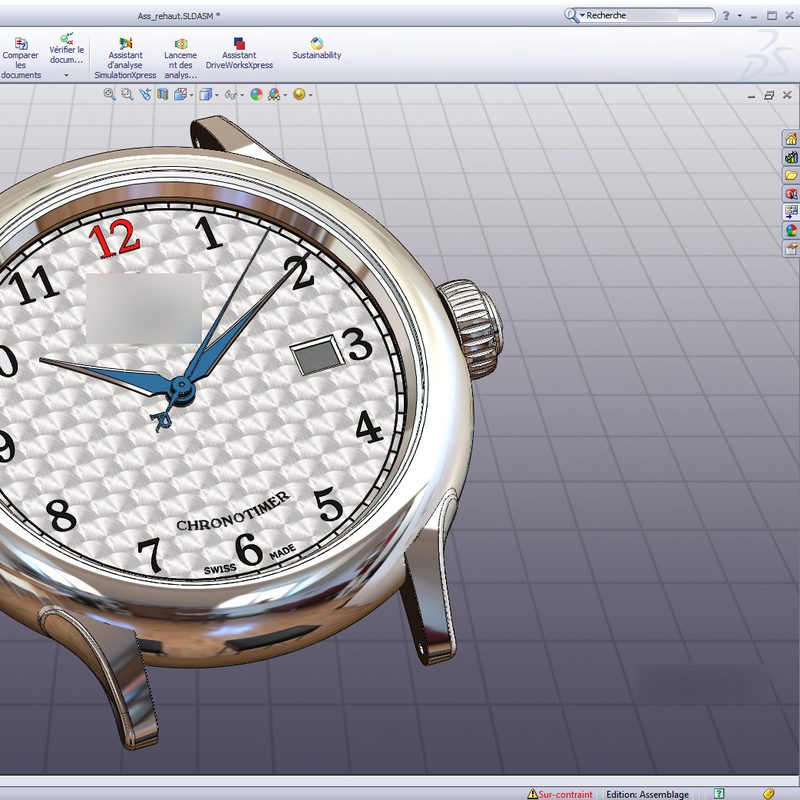This screenshot has width=800, height=800.
Task: Open the File Explorer folder tab
Action: tap(791, 175)
